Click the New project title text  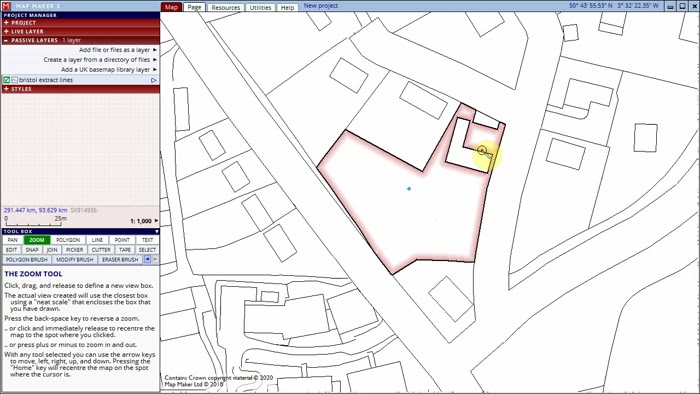[x=321, y=6]
